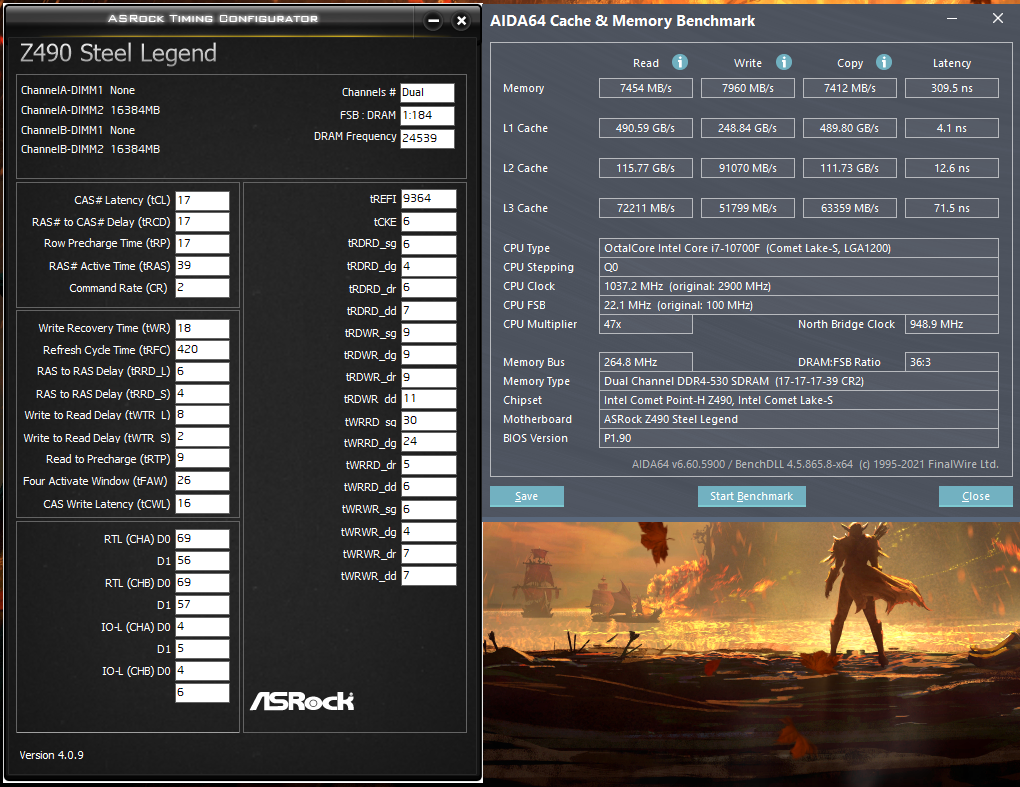Click the Motherboard value ASRock Z490 Steel Legend
This screenshot has width=1020, height=787.
point(799,419)
